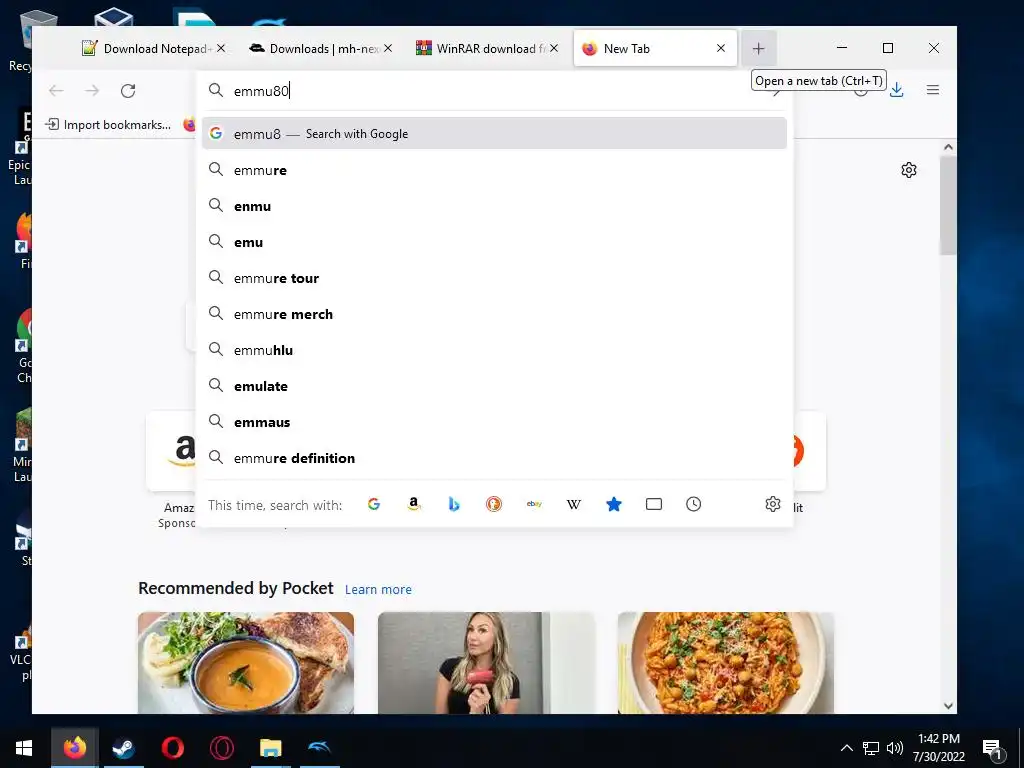Click the Reload page icon

point(128,91)
